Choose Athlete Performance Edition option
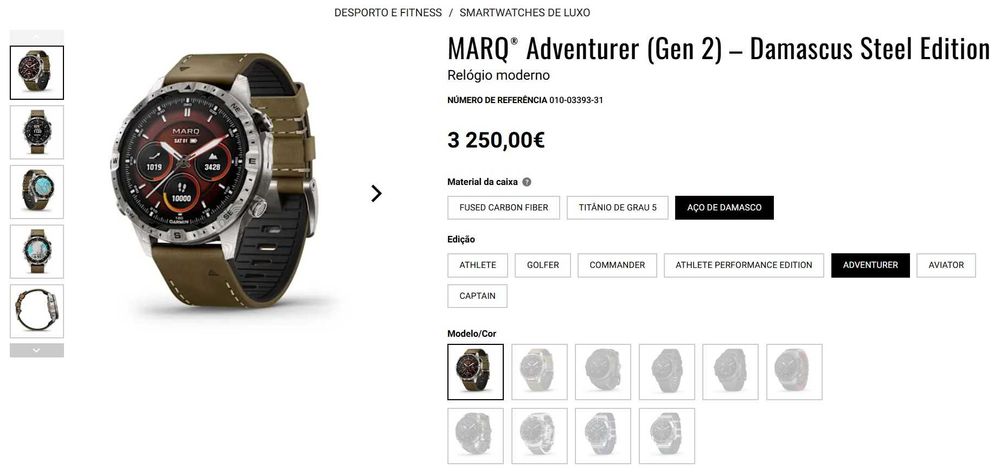This screenshot has width=1000, height=474. point(744,265)
